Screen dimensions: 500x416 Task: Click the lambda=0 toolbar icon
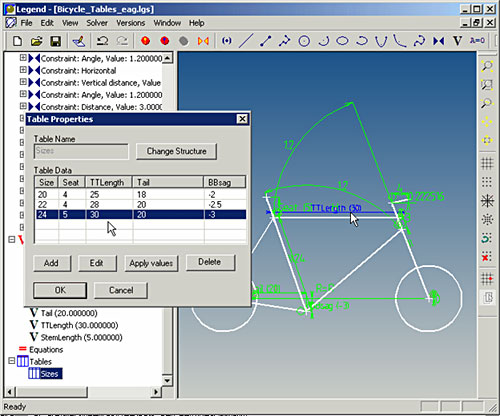tap(477, 41)
